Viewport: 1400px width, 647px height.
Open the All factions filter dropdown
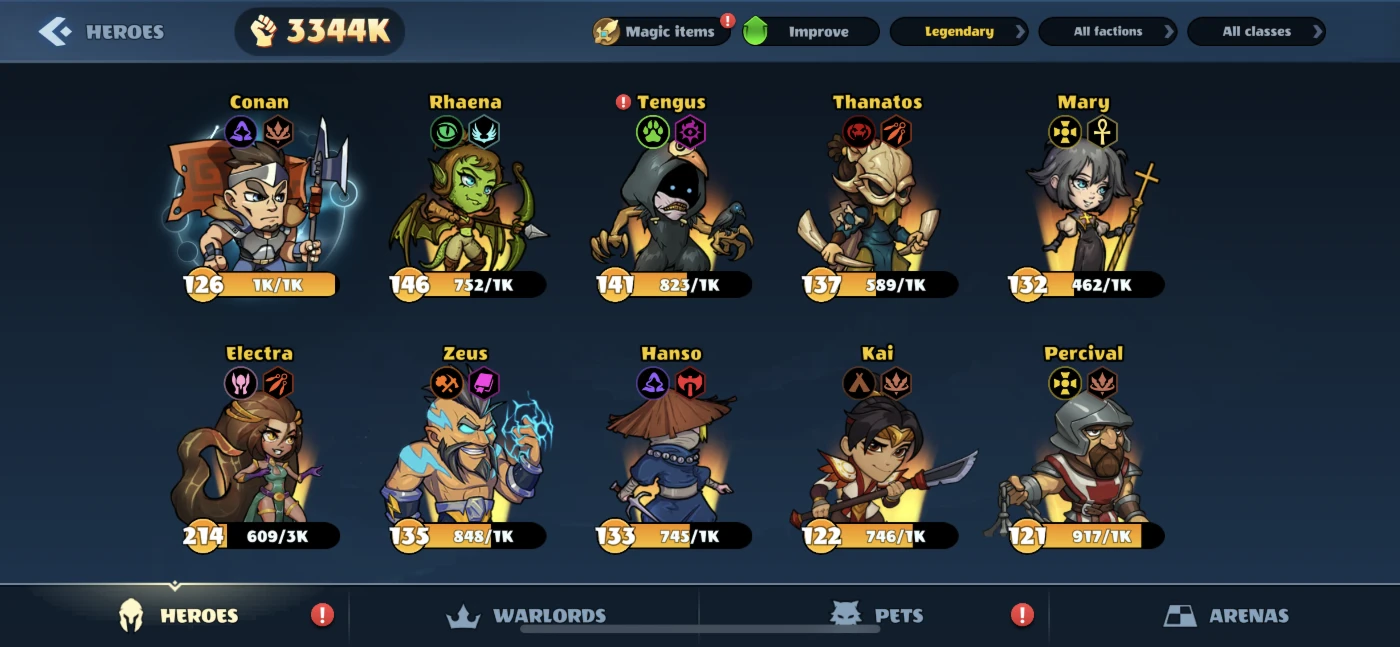tap(1107, 32)
